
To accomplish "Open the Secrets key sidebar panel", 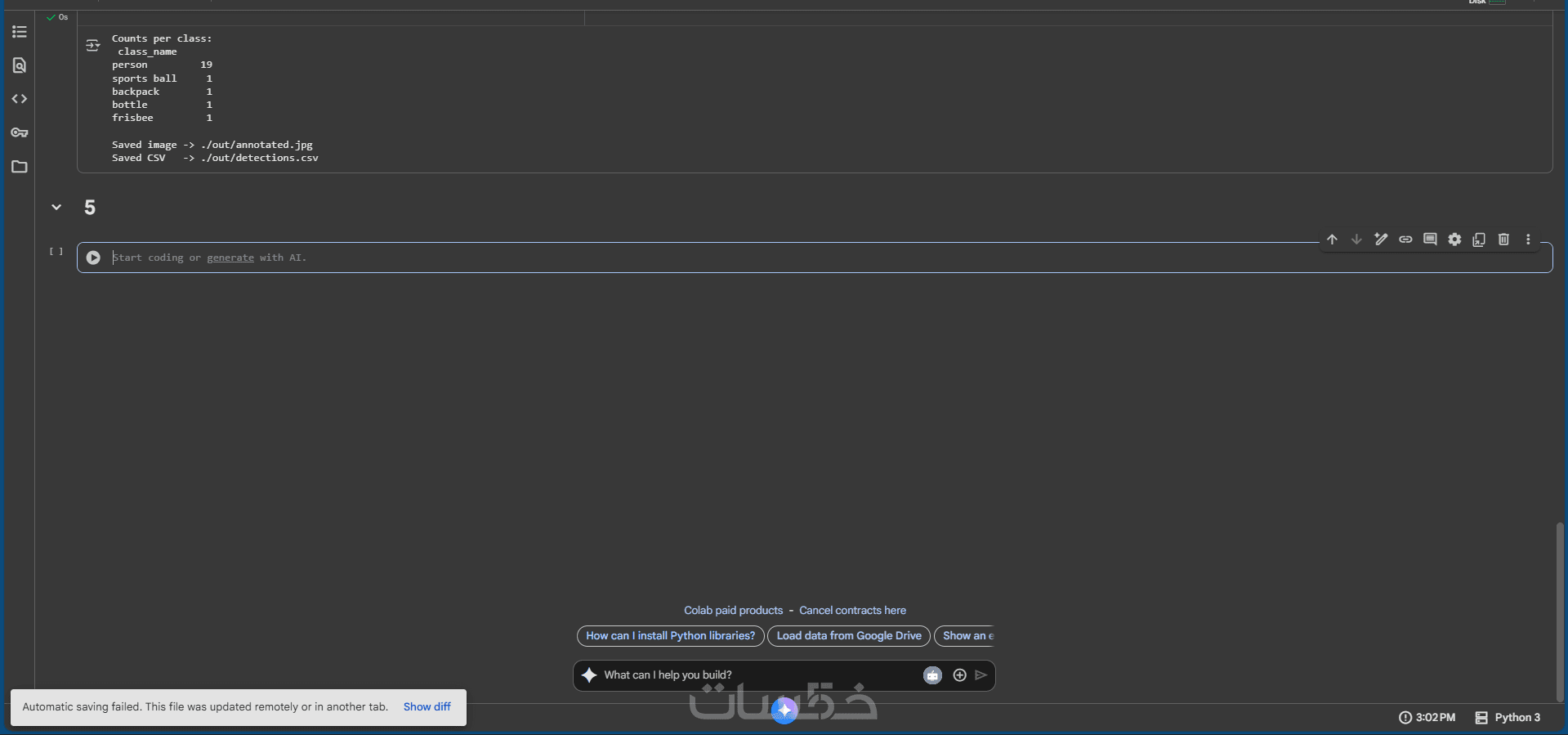I will 20,132.
